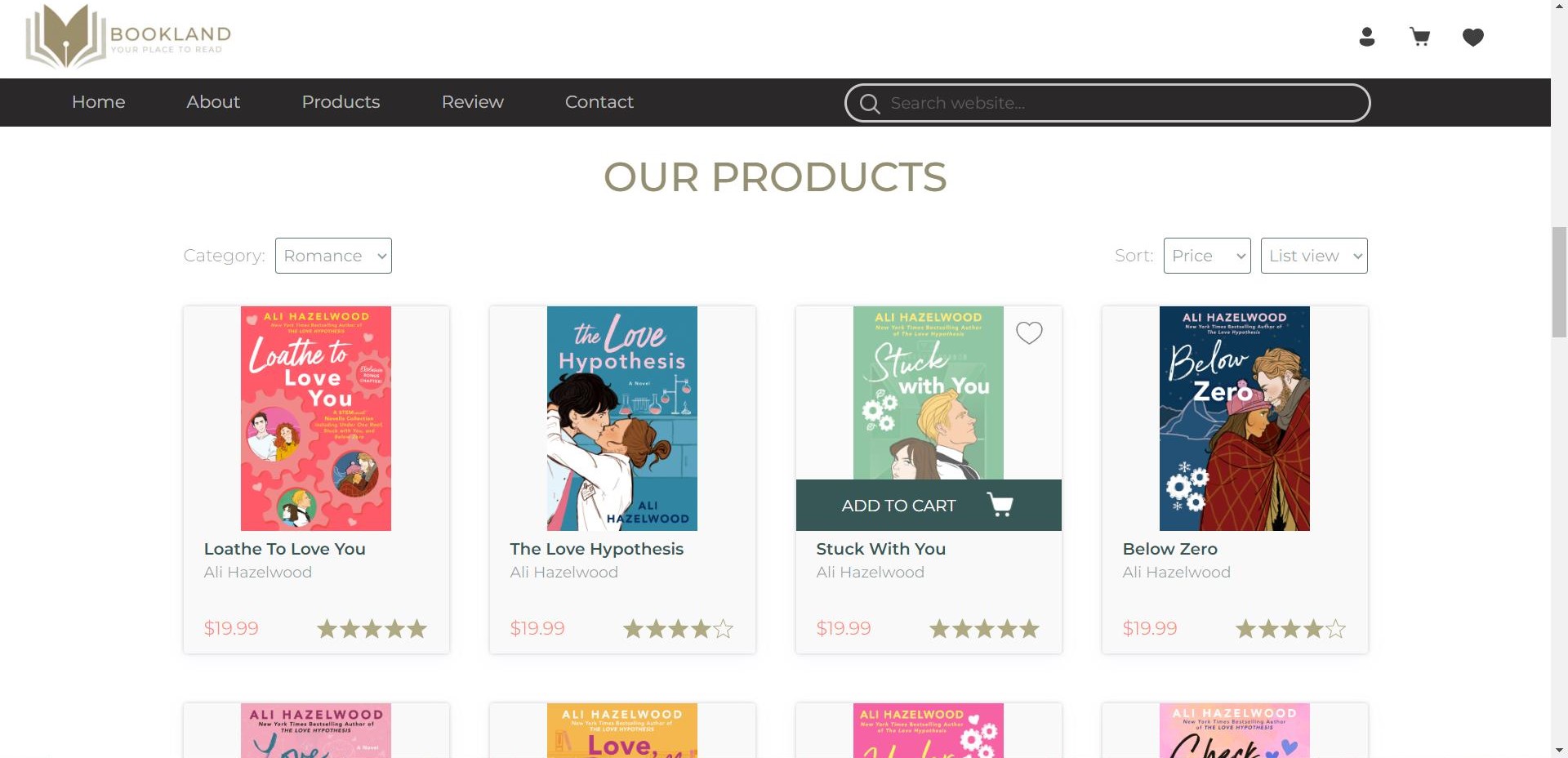Click Loathe To Love You book cover
Image resolution: width=1568 pixels, height=758 pixels.
(x=316, y=418)
